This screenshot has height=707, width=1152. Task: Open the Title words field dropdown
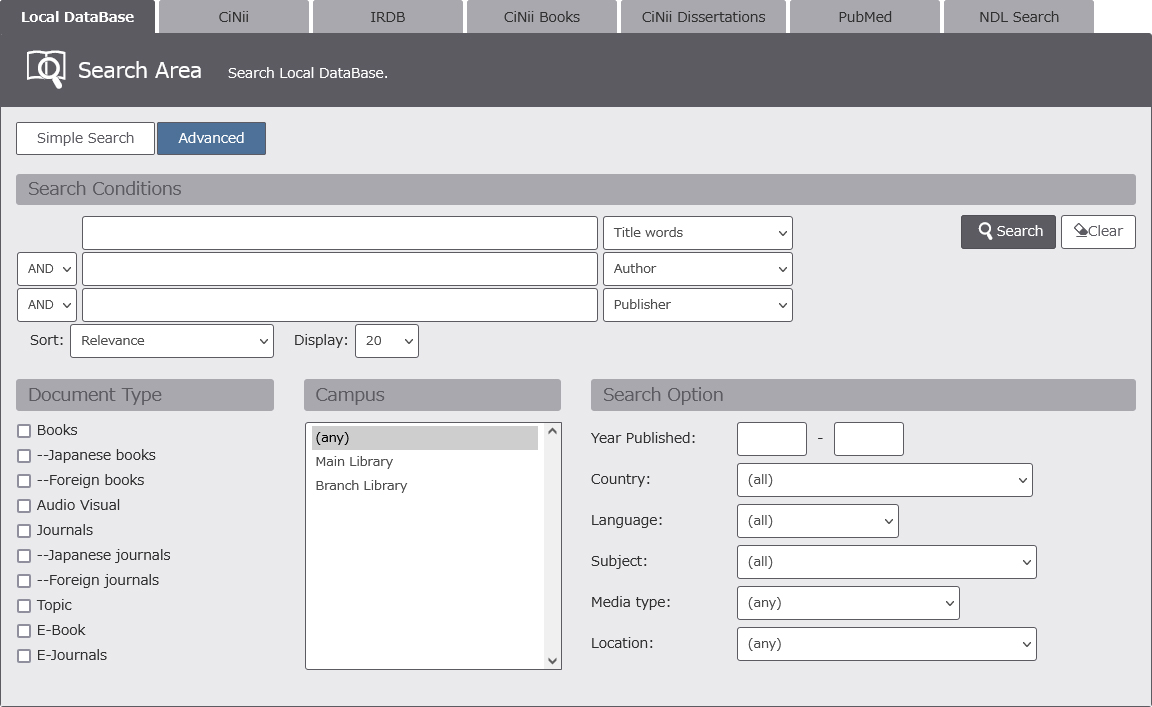697,233
